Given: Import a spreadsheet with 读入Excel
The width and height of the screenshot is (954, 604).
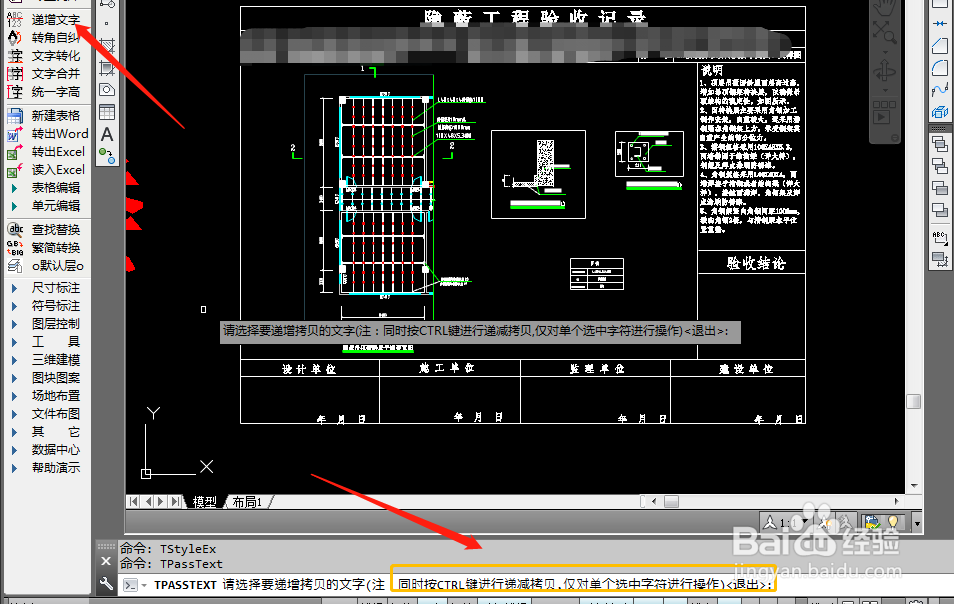Looking at the screenshot, I should (46, 170).
